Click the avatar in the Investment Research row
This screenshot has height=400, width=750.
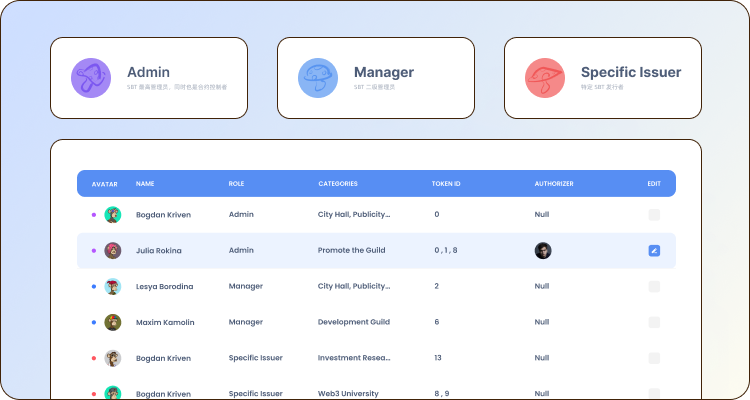tap(113, 358)
